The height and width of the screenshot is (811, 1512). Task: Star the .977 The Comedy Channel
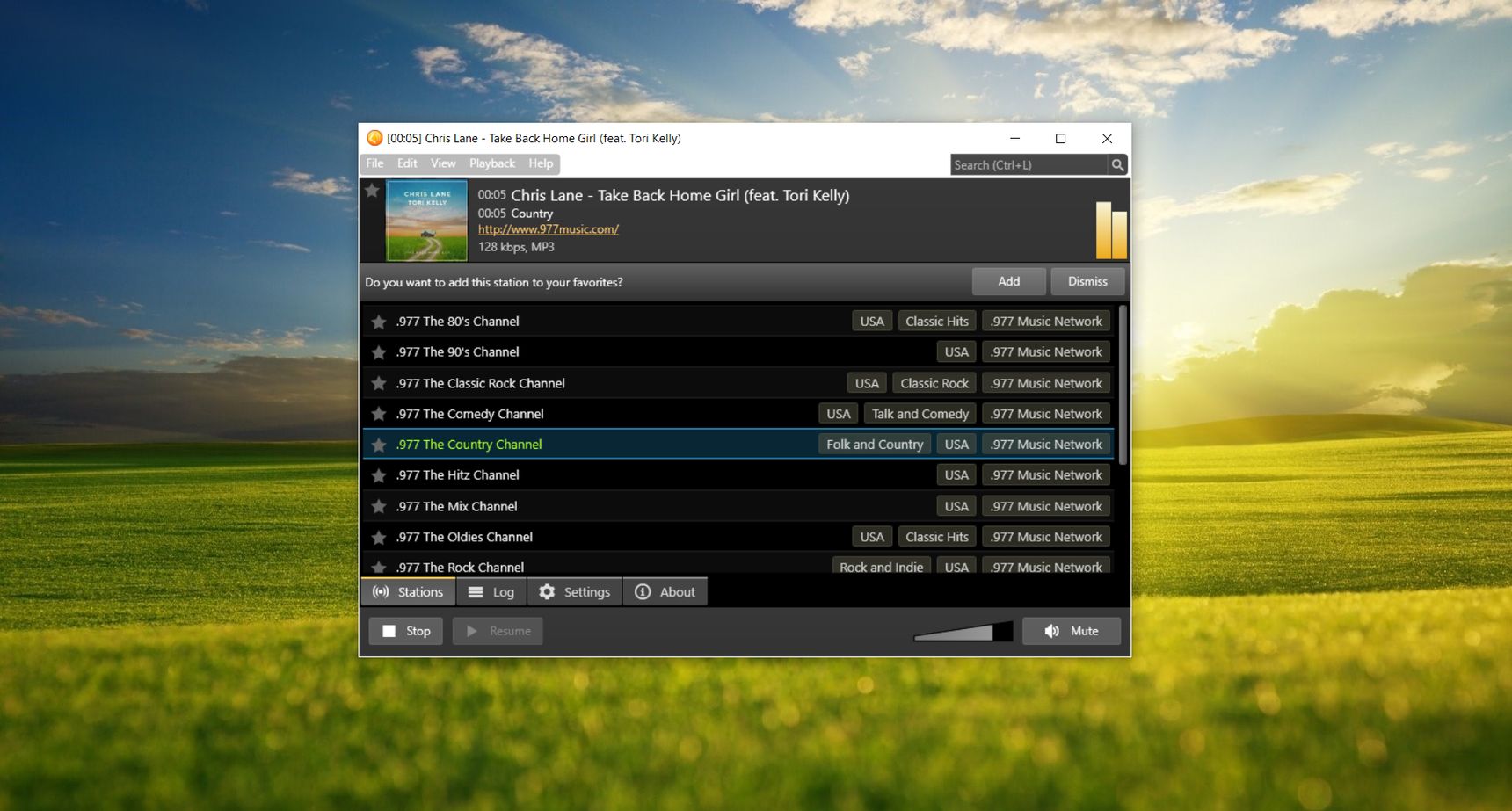[379, 414]
